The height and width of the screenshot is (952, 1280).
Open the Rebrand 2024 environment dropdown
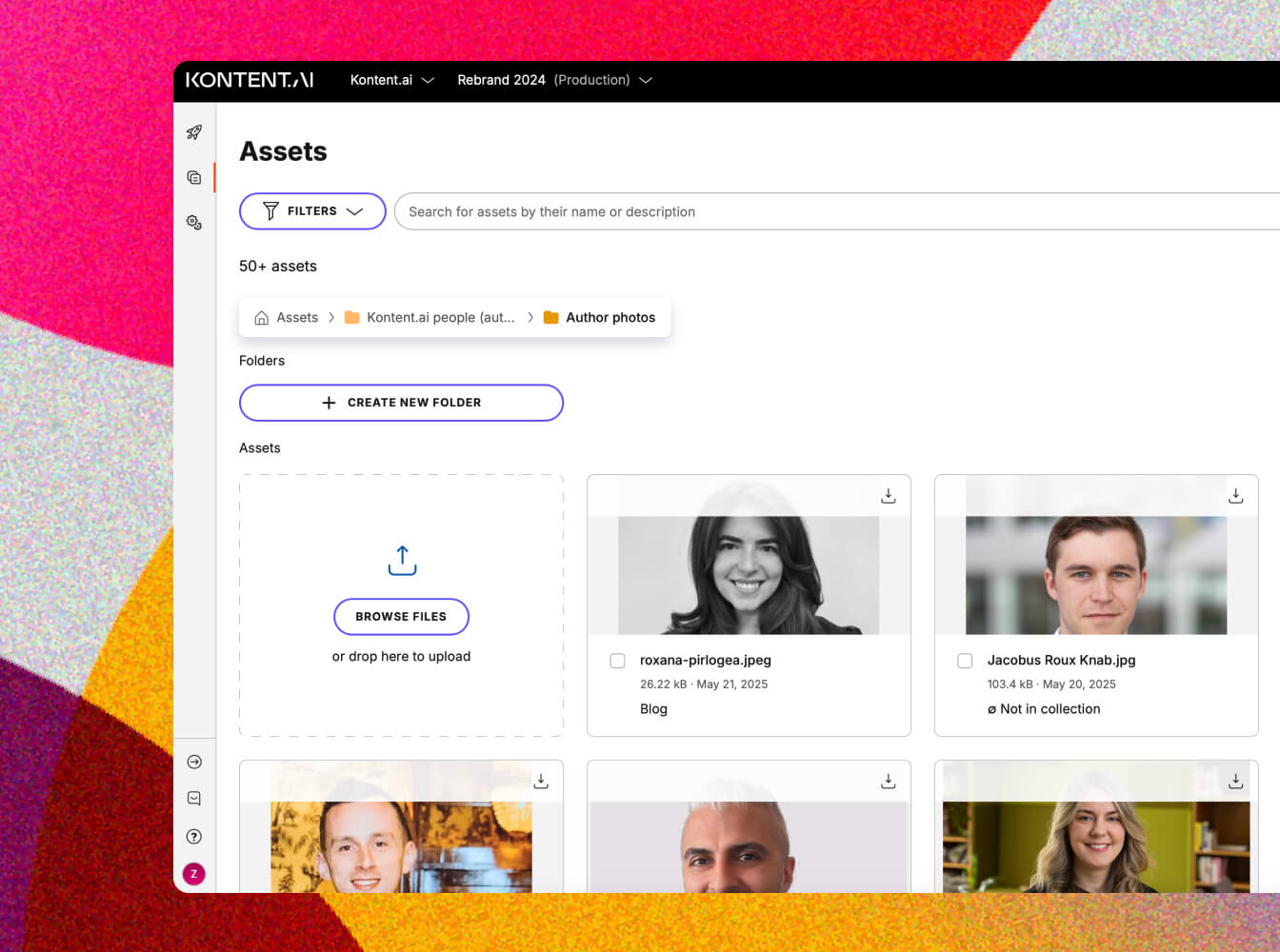tap(554, 80)
